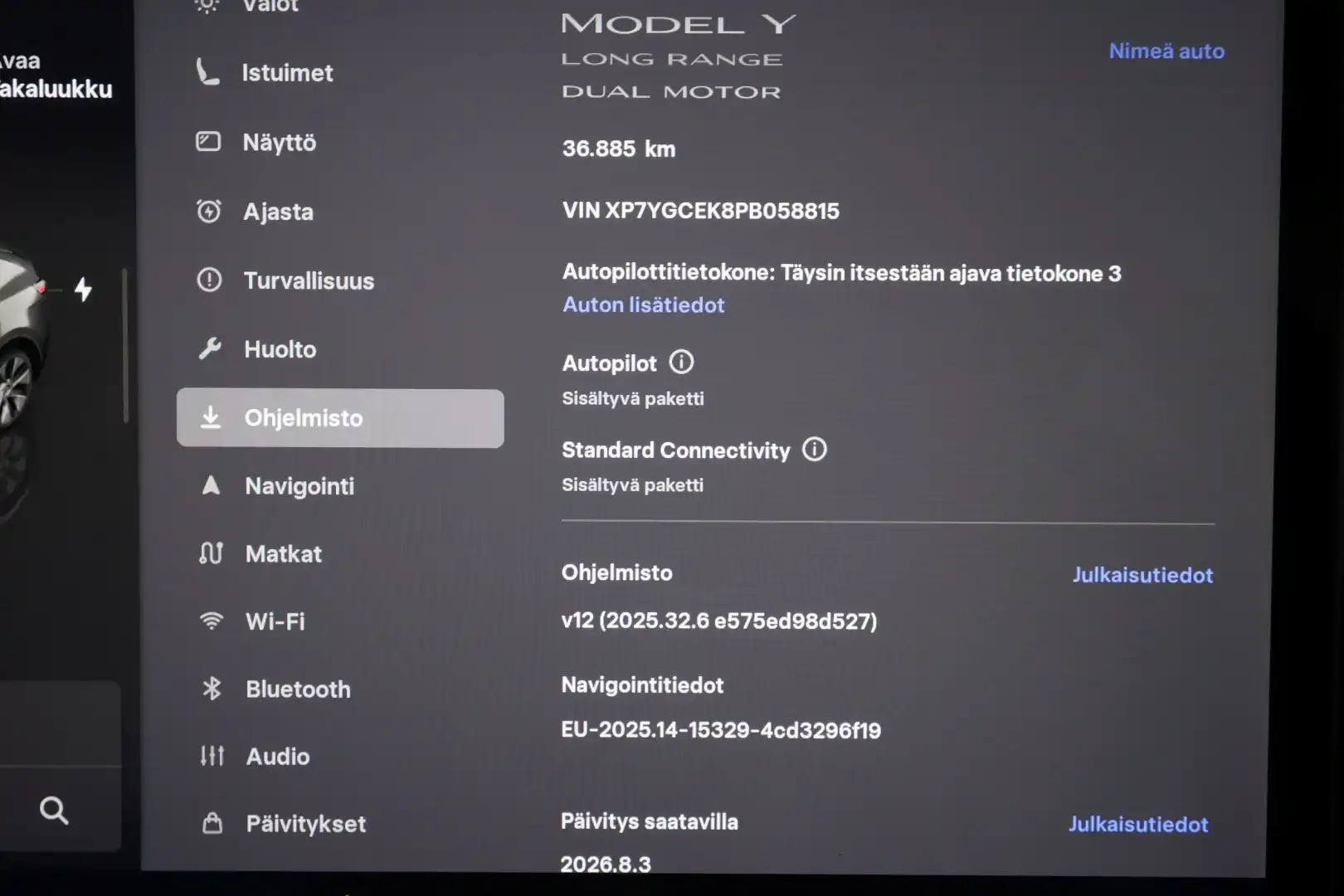Click the Päivitys saatavilla label
1344x896 pixels.
pos(650,822)
